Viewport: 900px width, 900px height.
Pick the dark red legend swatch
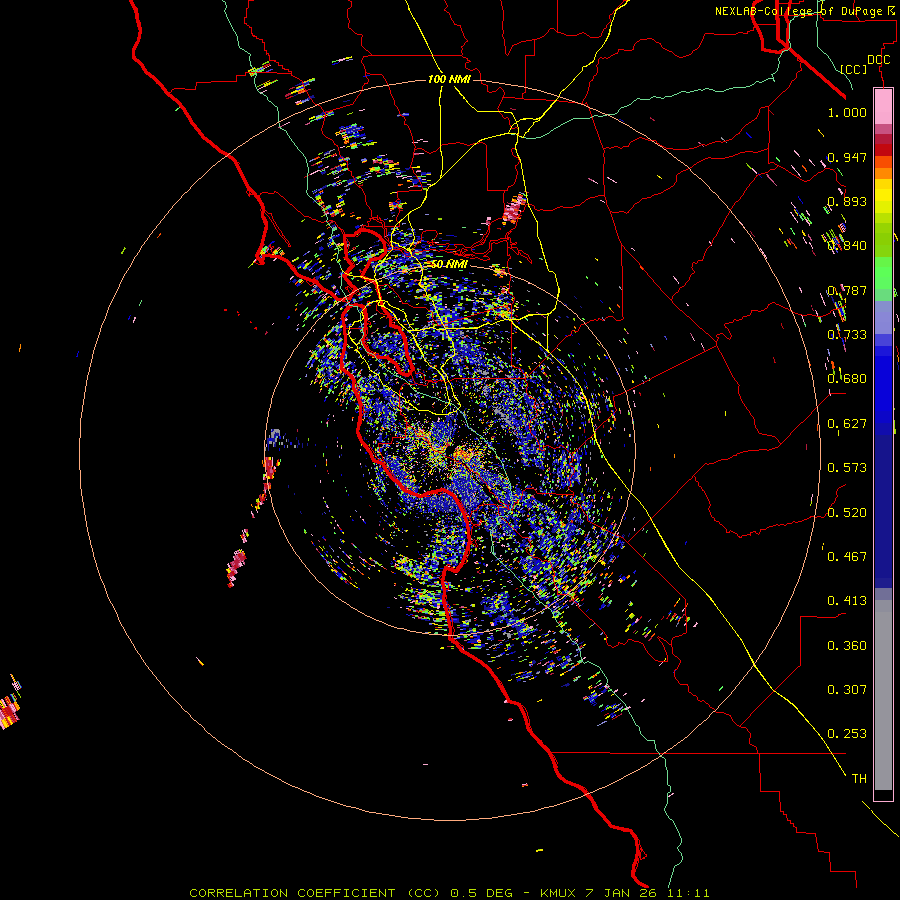(883, 149)
